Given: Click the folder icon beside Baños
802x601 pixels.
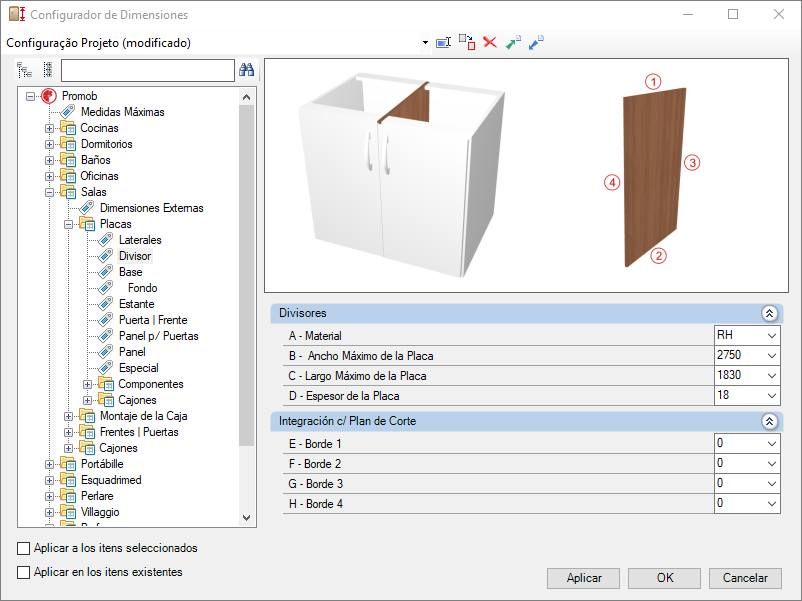Looking at the screenshot, I should coord(68,160).
